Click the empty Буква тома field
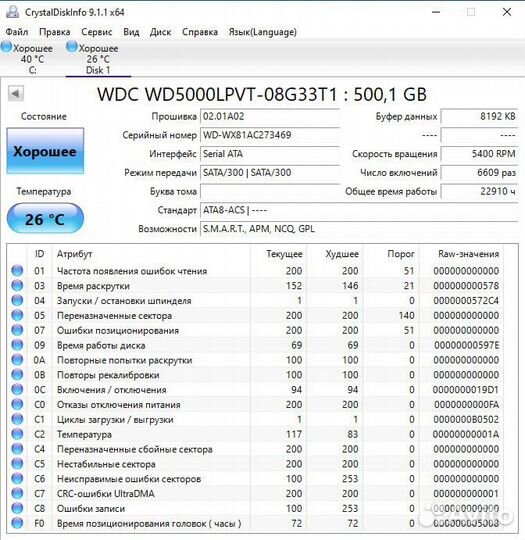The image size is (525, 540). coord(270,191)
